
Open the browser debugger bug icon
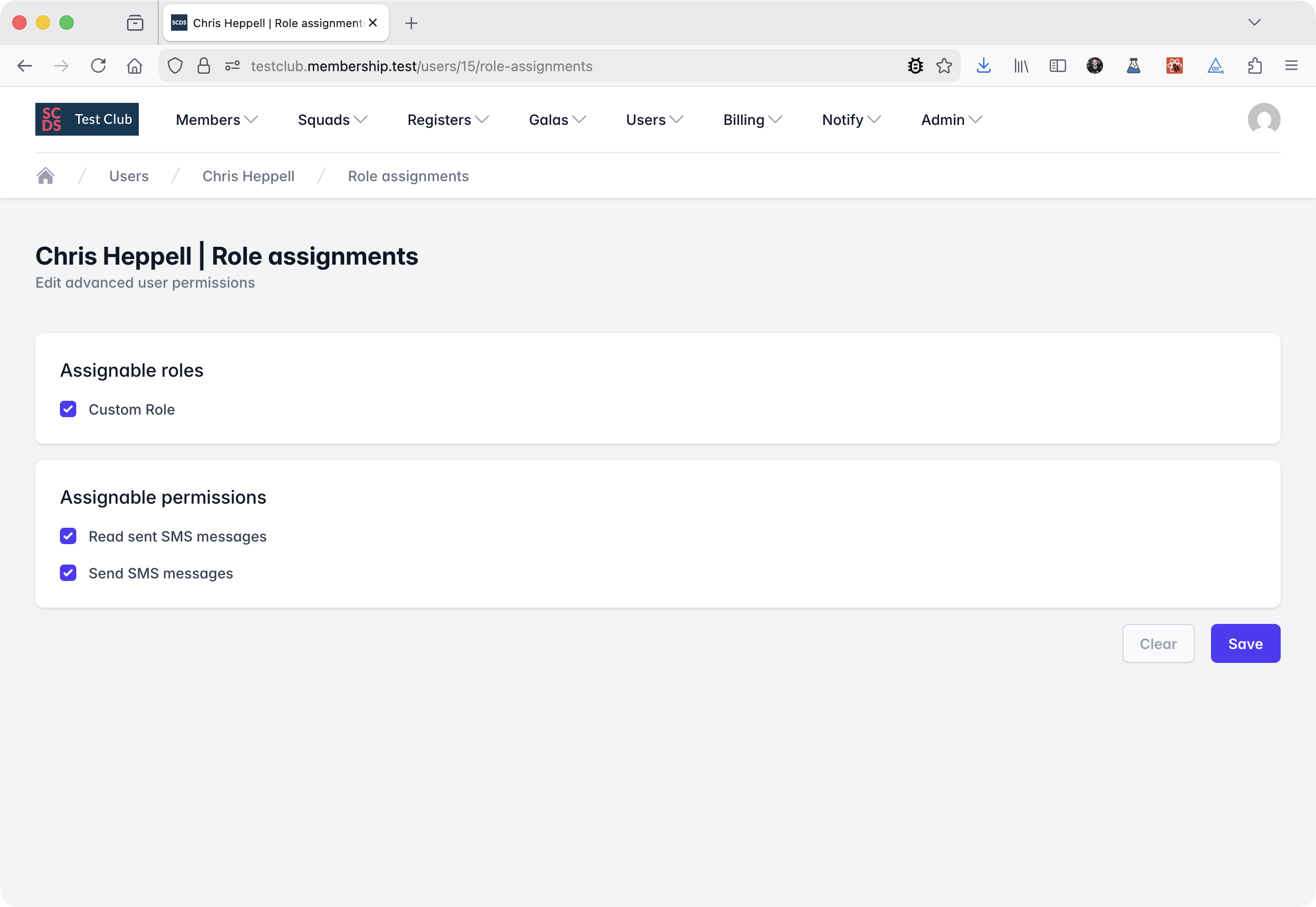(x=914, y=66)
